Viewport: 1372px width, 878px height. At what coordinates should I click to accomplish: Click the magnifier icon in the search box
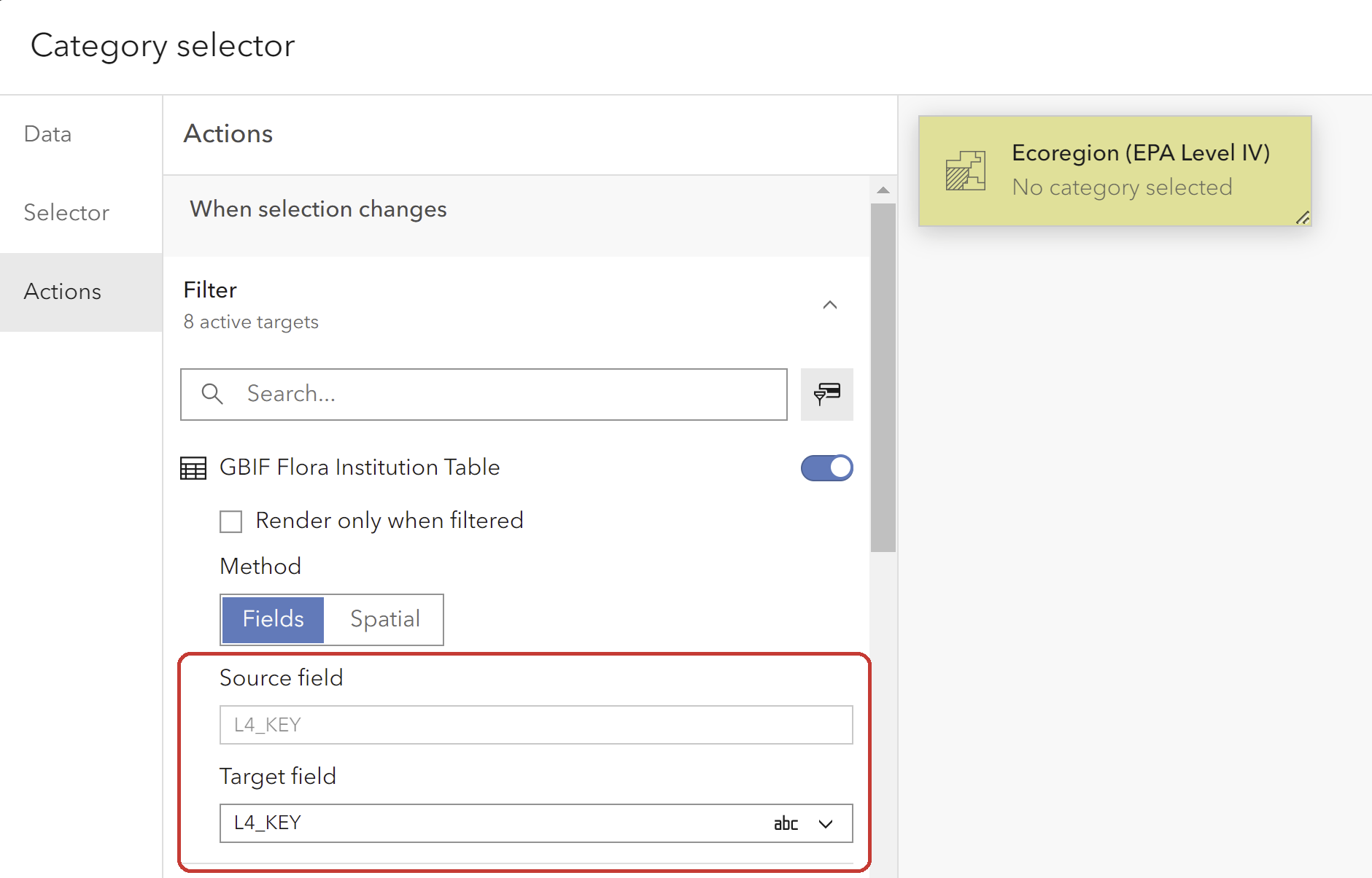pos(212,394)
